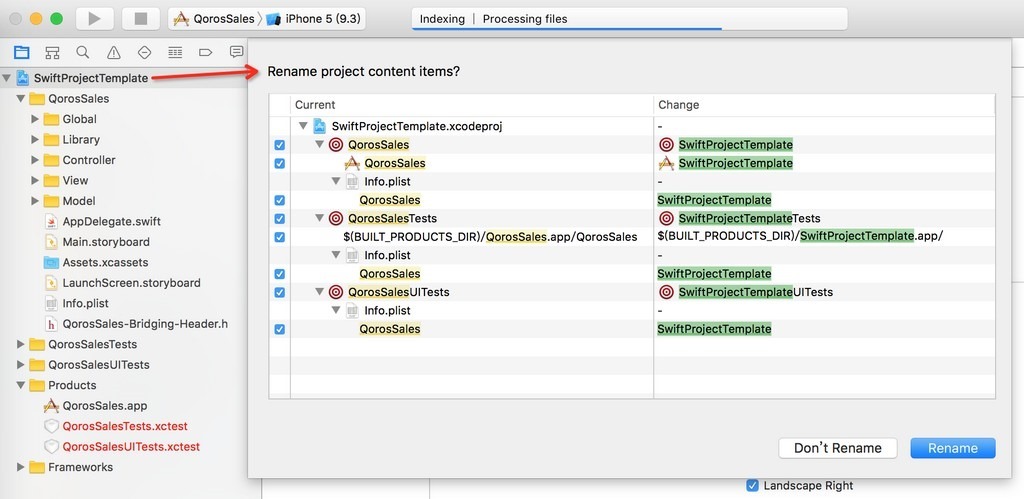Open the Project navigator folder icon
This screenshot has width=1024, height=499.
(22, 52)
